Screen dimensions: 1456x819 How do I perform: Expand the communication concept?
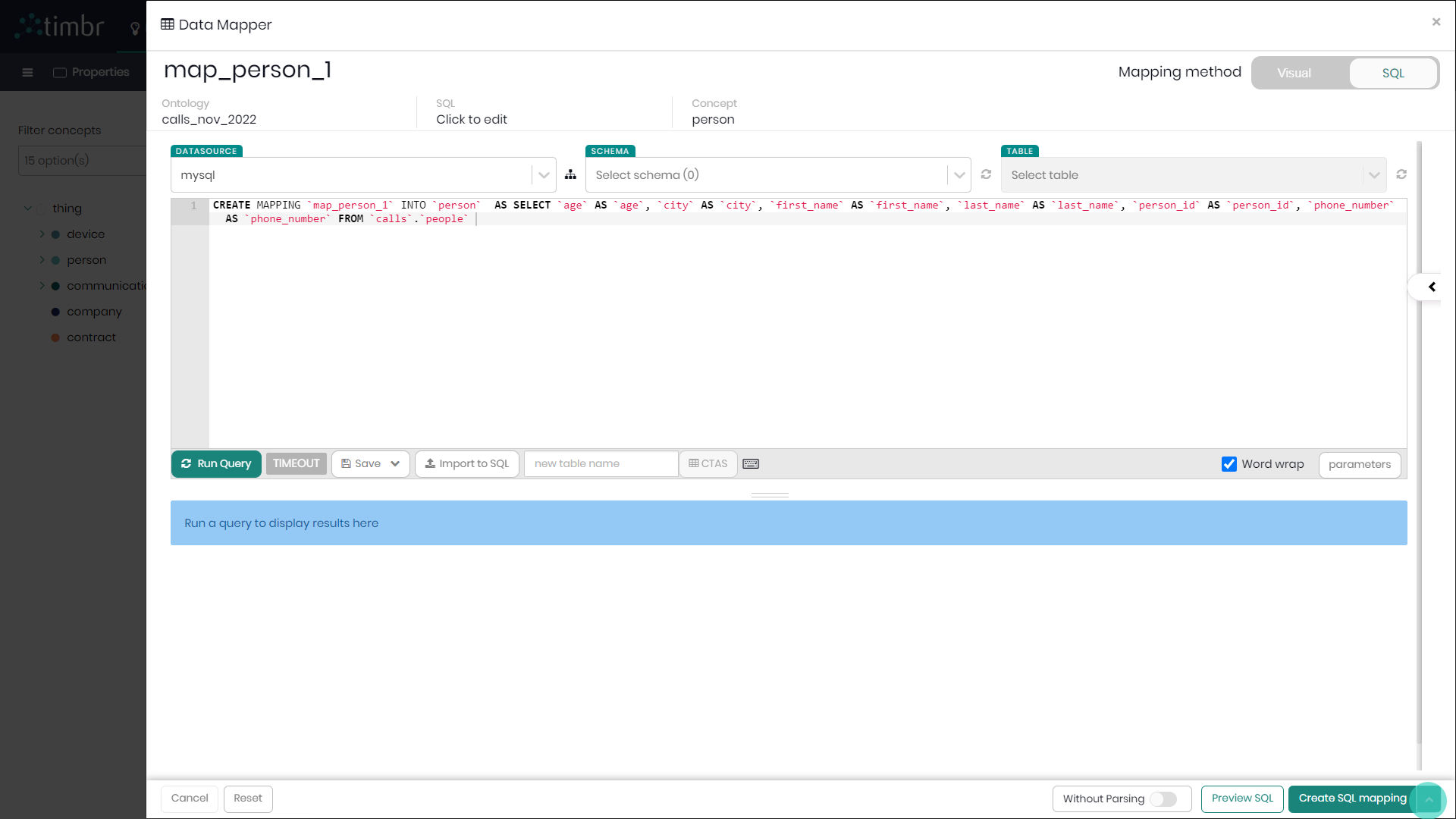42,285
